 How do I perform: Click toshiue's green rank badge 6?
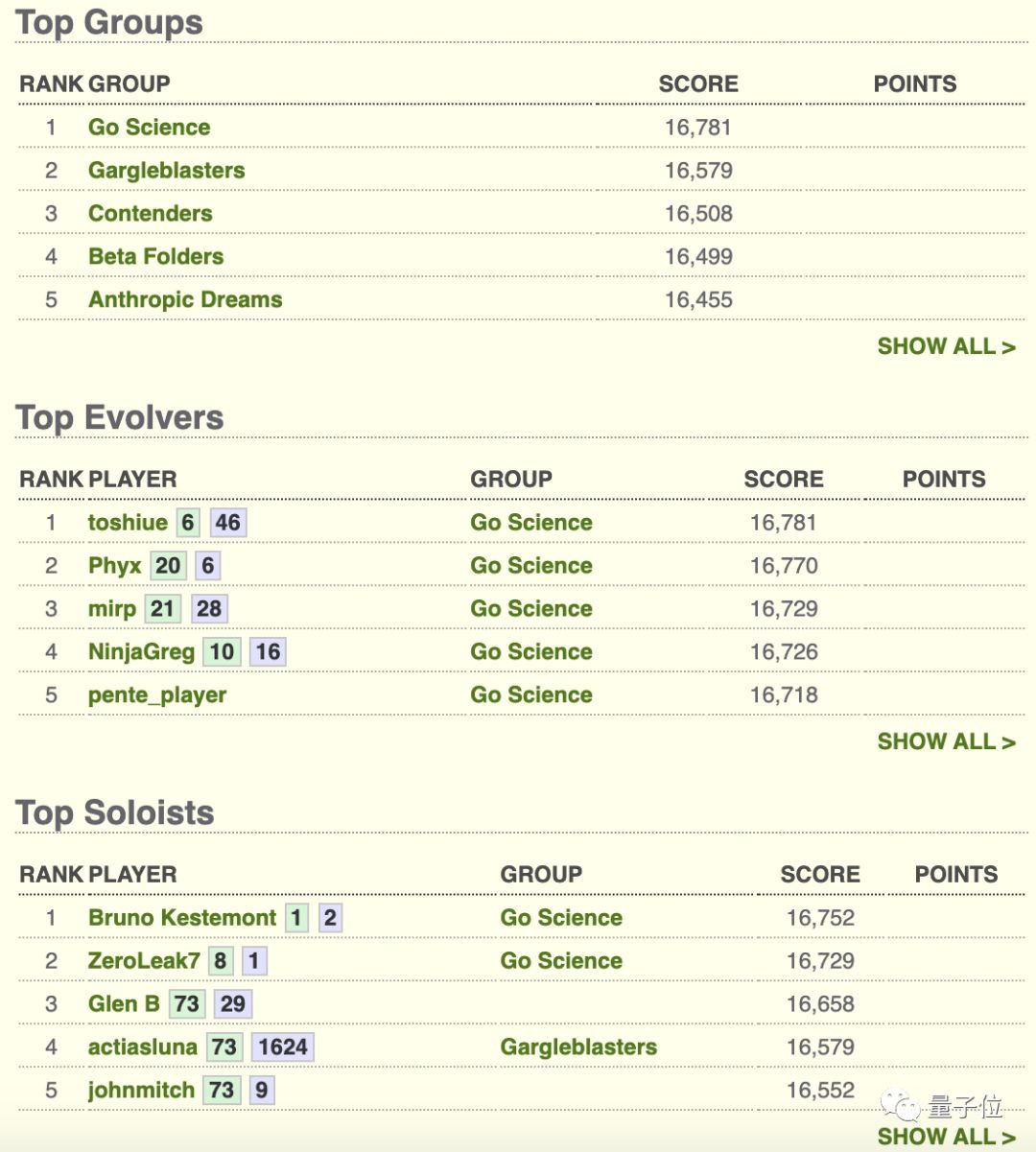(188, 523)
